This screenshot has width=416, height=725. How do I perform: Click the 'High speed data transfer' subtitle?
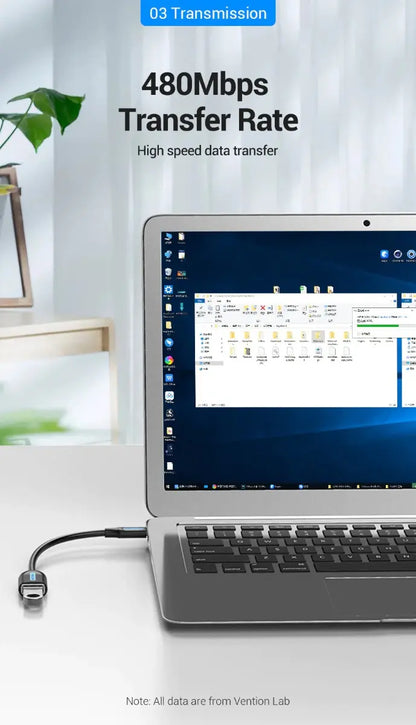tap(208, 151)
